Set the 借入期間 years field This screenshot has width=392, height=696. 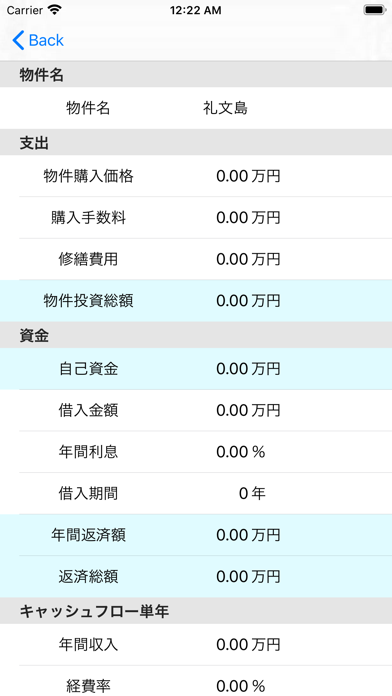coord(252,494)
